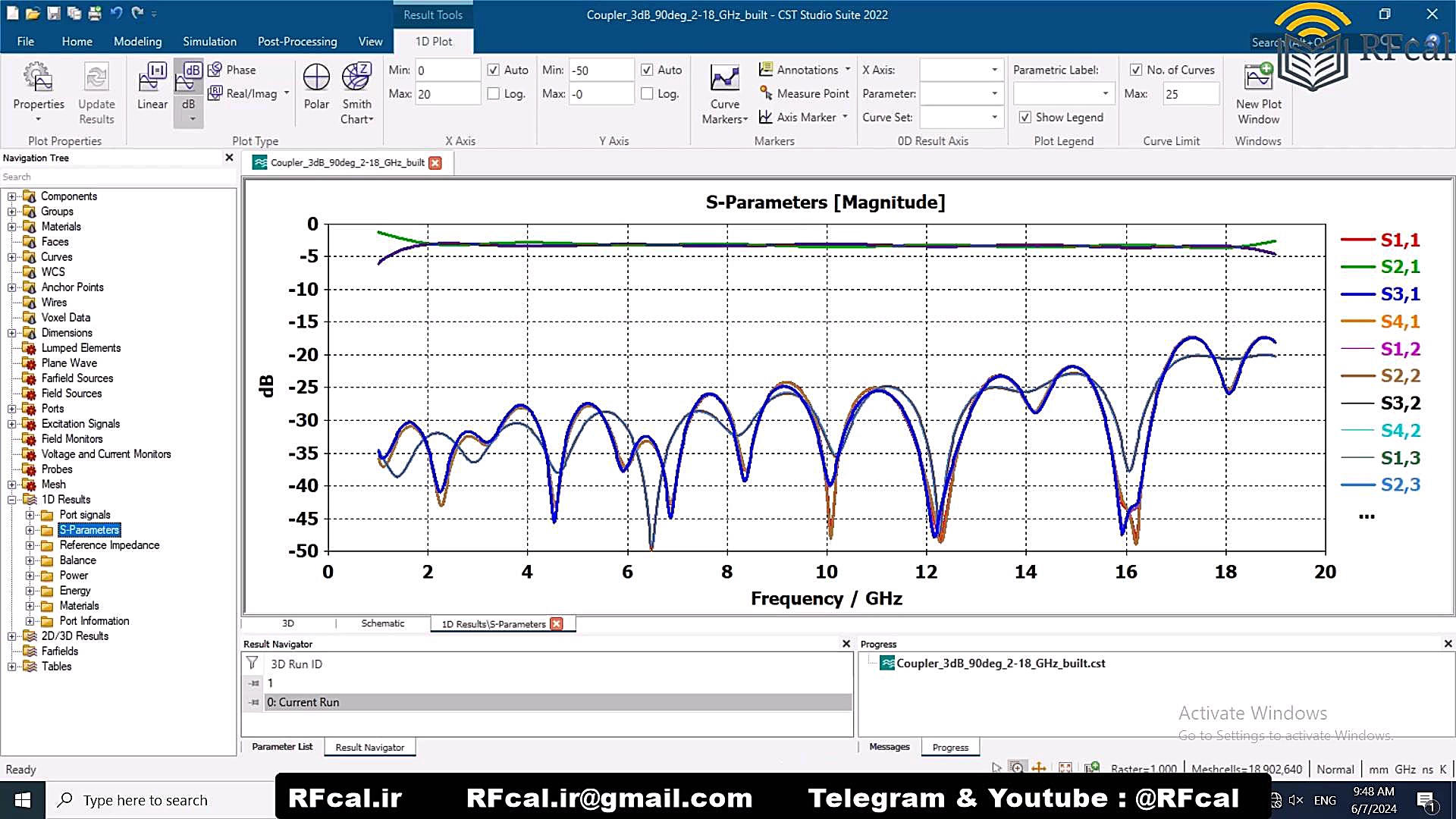The image size is (1456, 819).
Task: Toggle the Show Legend checkbox
Action: coord(1025,118)
